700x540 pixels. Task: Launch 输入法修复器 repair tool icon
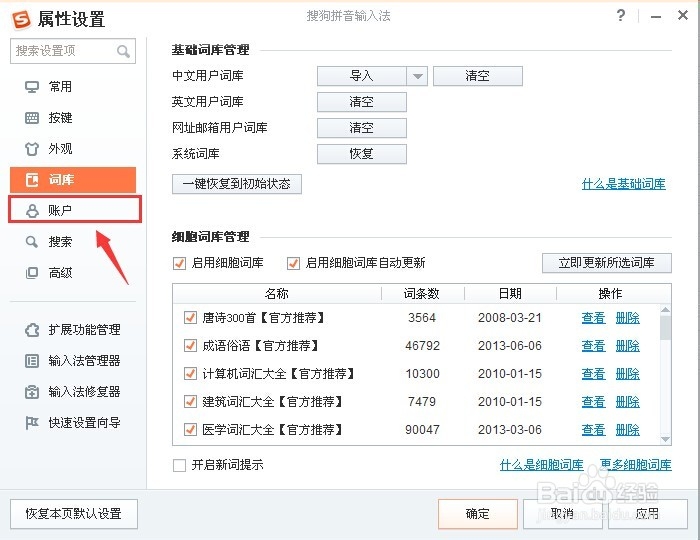pos(32,392)
